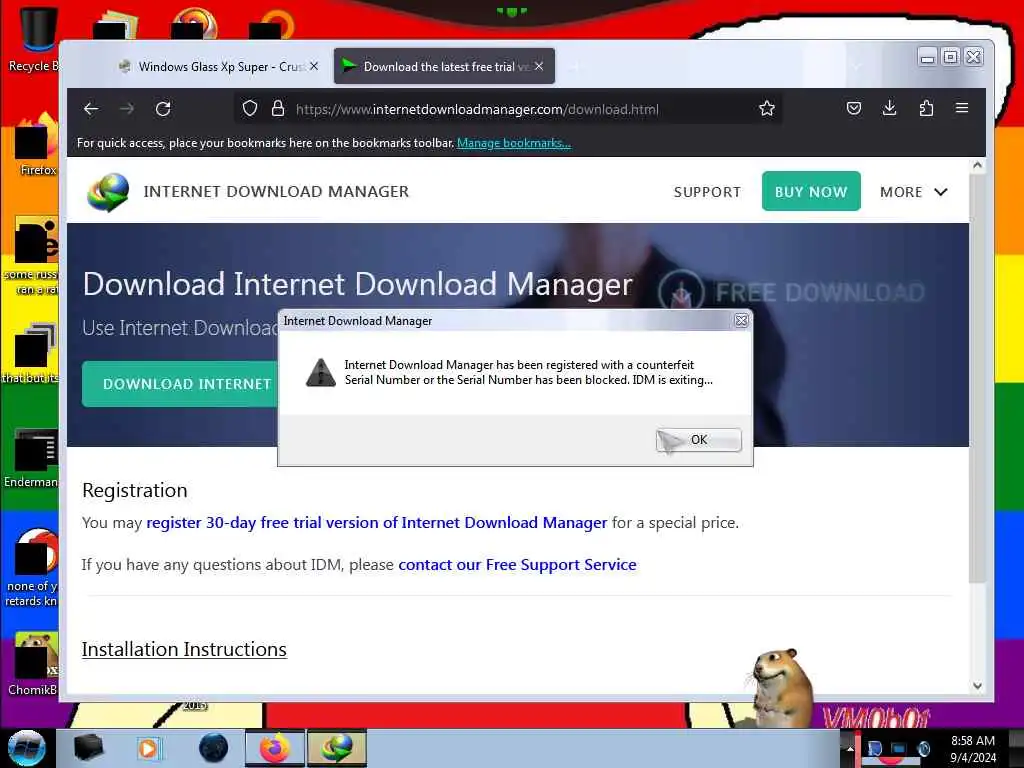Select the Enderman desktop icon
The width and height of the screenshot is (1024, 768).
pyautogui.click(x=33, y=458)
